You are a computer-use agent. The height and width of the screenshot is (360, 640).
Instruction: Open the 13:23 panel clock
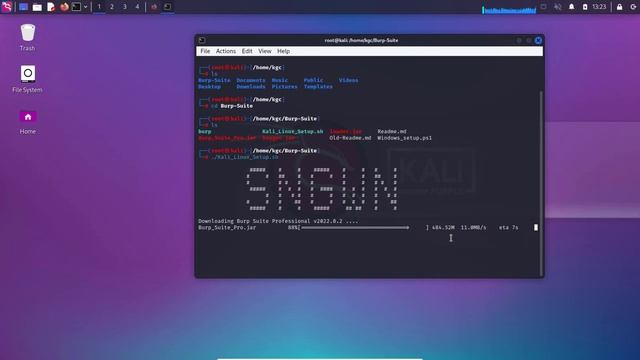point(599,7)
